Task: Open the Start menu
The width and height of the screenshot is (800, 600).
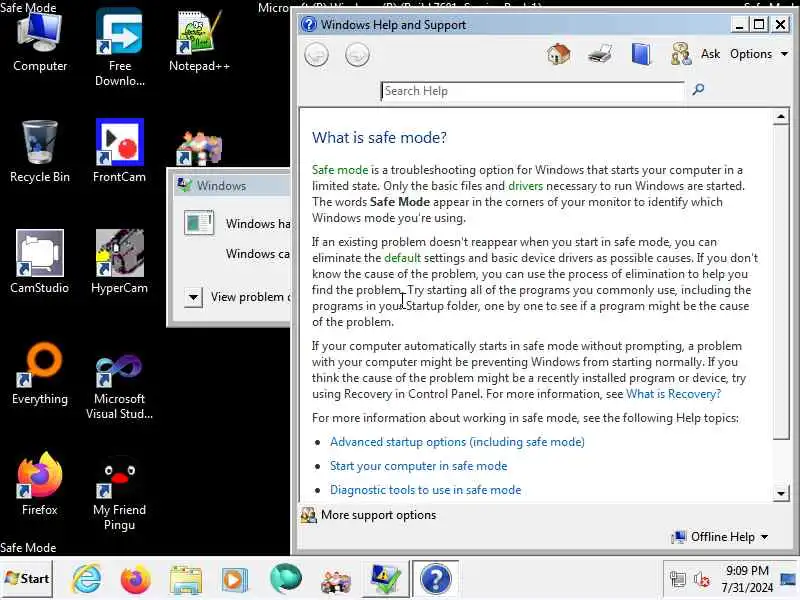Action: (x=27, y=579)
